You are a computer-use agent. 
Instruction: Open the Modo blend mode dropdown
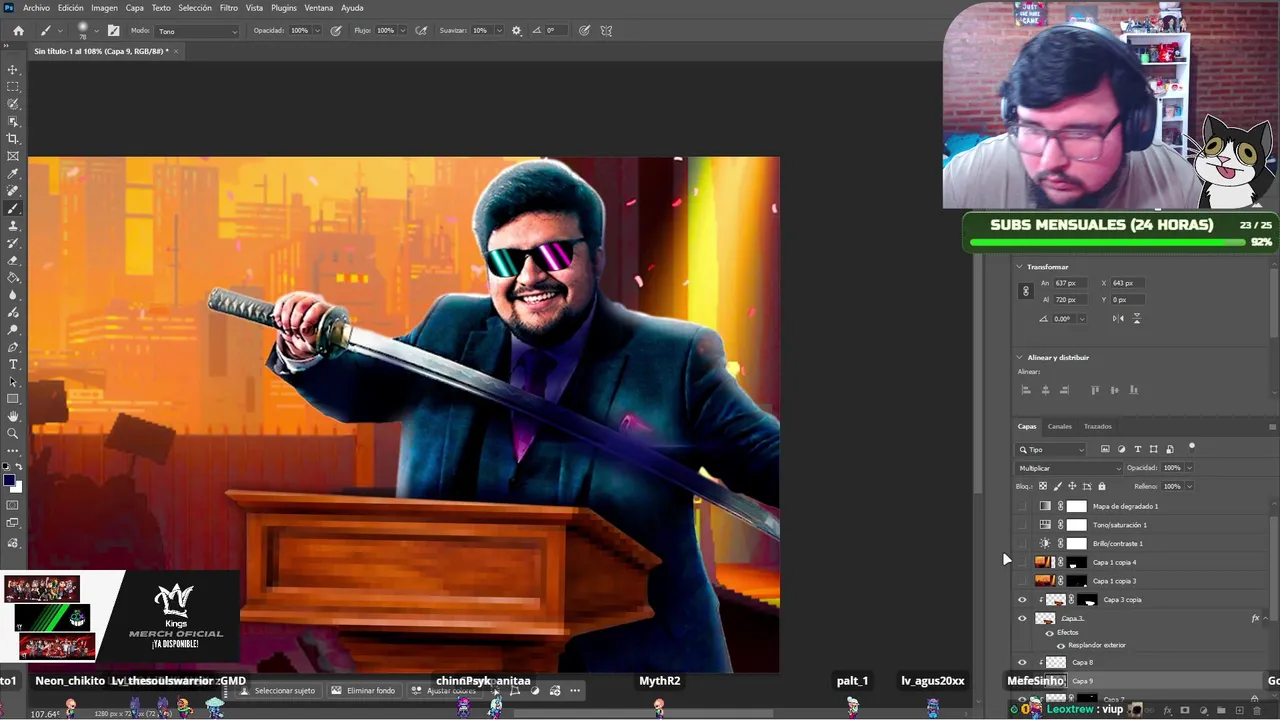pos(198,31)
